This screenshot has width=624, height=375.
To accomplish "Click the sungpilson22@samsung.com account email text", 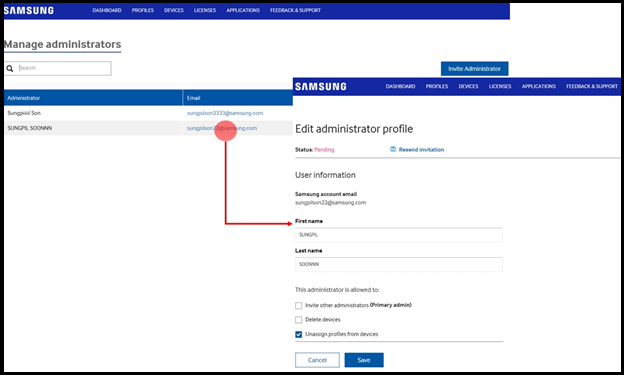I will point(330,203).
